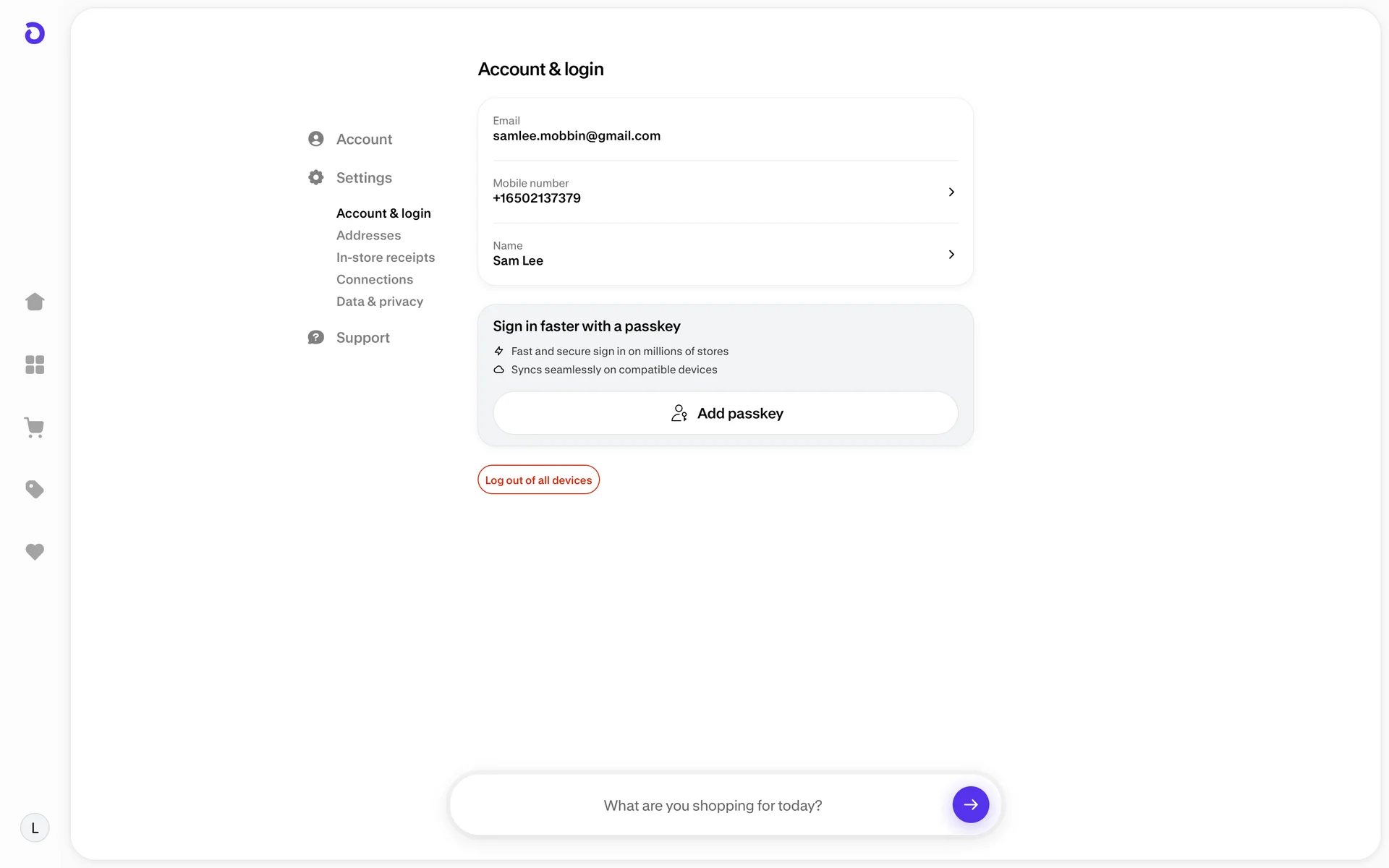
Task: Open the Account menu item
Action: pyautogui.click(x=364, y=139)
